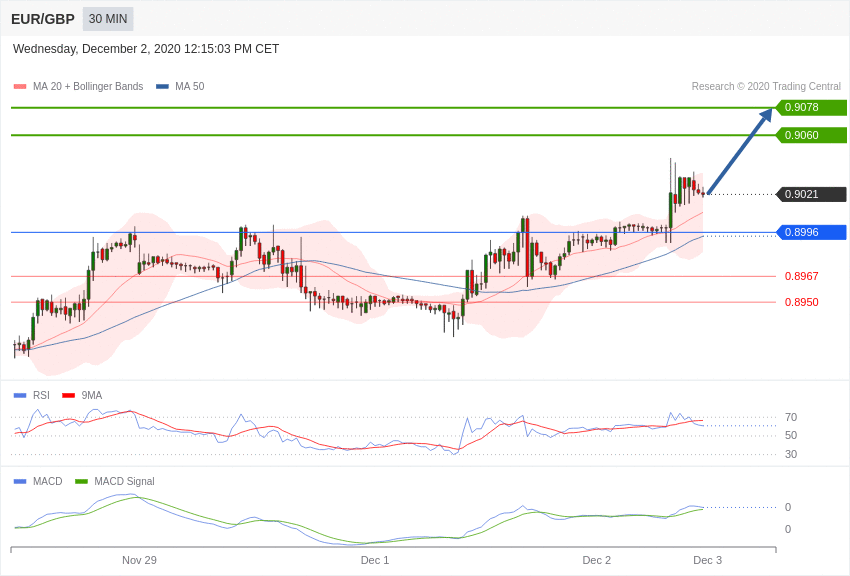Click the RSI legend swatch
Image resolution: width=850 pixels, height=576 pixels.
pos(20,396)
